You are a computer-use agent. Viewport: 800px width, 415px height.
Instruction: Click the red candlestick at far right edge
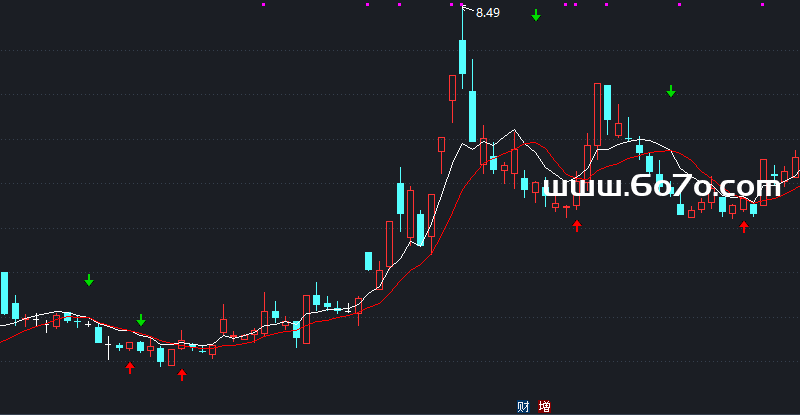[796, 167]
